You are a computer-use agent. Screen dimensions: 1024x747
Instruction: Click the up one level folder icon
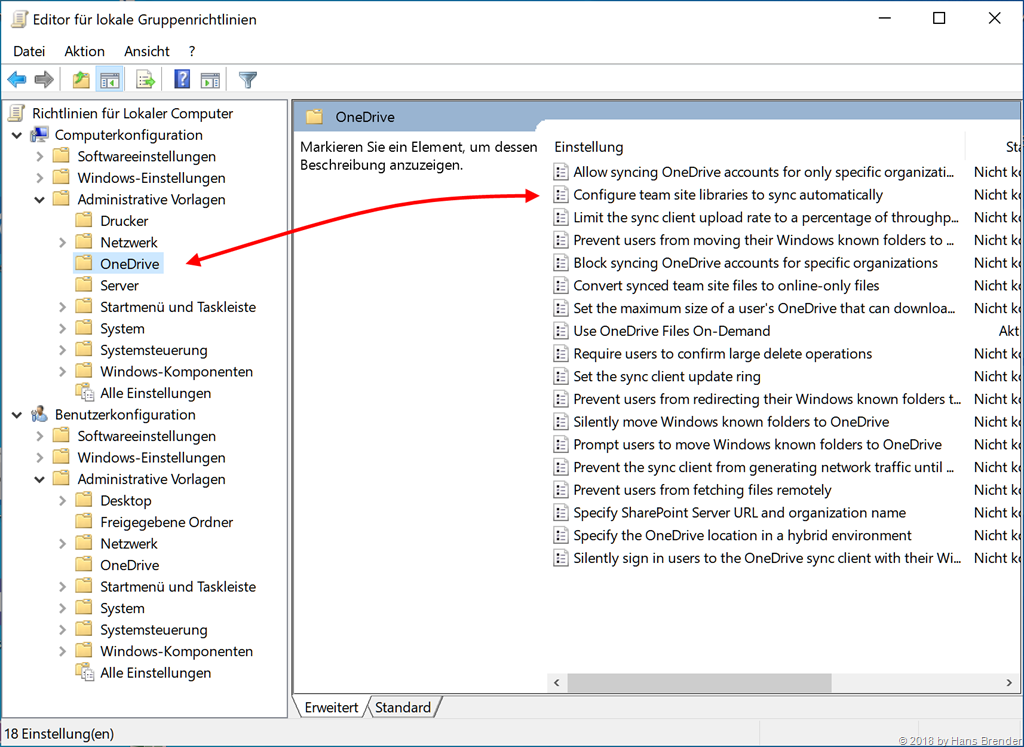pos(81,80)
